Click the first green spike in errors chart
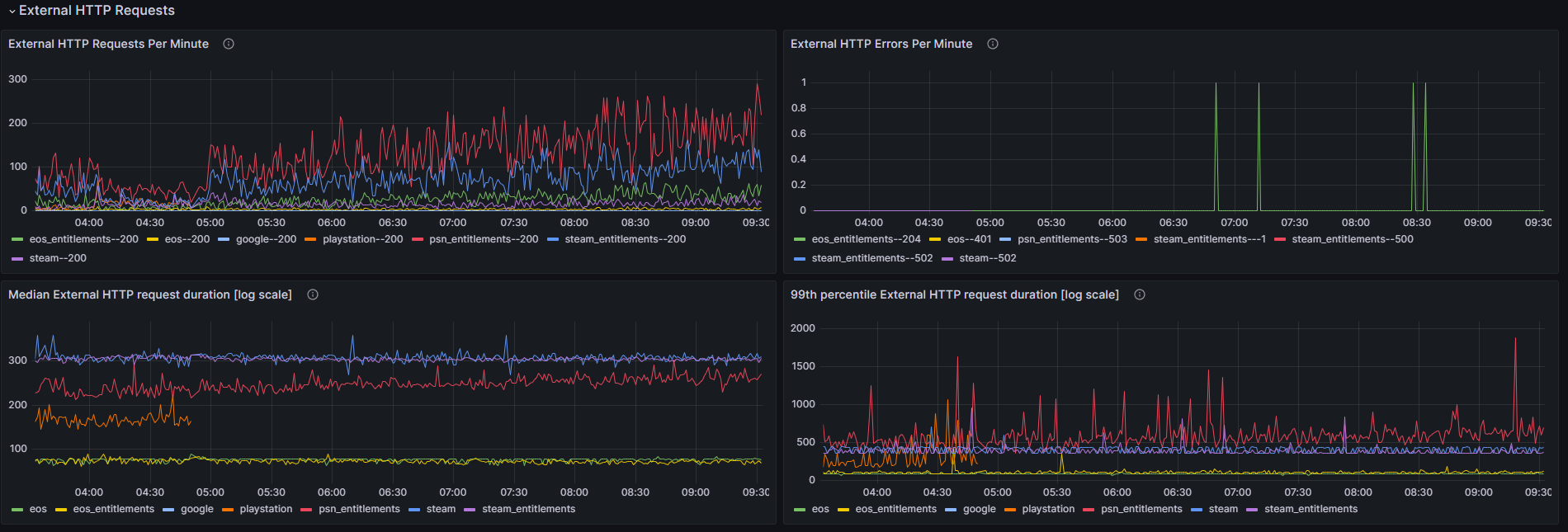 [x=1216, y=148]
